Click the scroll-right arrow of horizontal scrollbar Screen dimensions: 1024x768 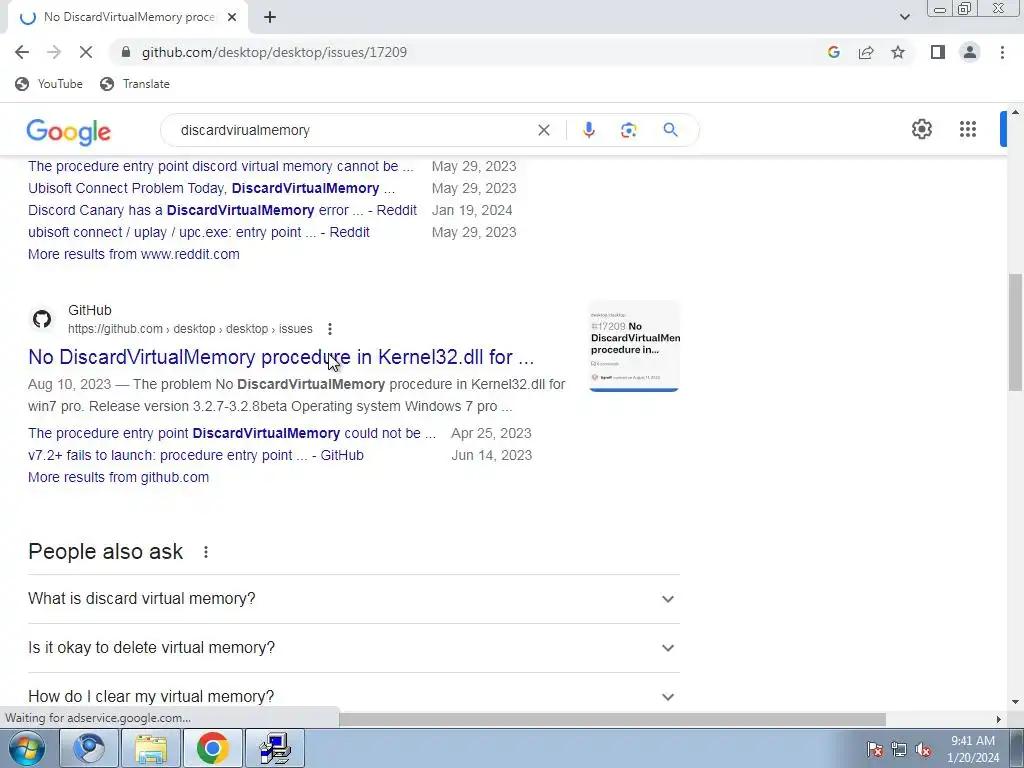click(998, 719)
